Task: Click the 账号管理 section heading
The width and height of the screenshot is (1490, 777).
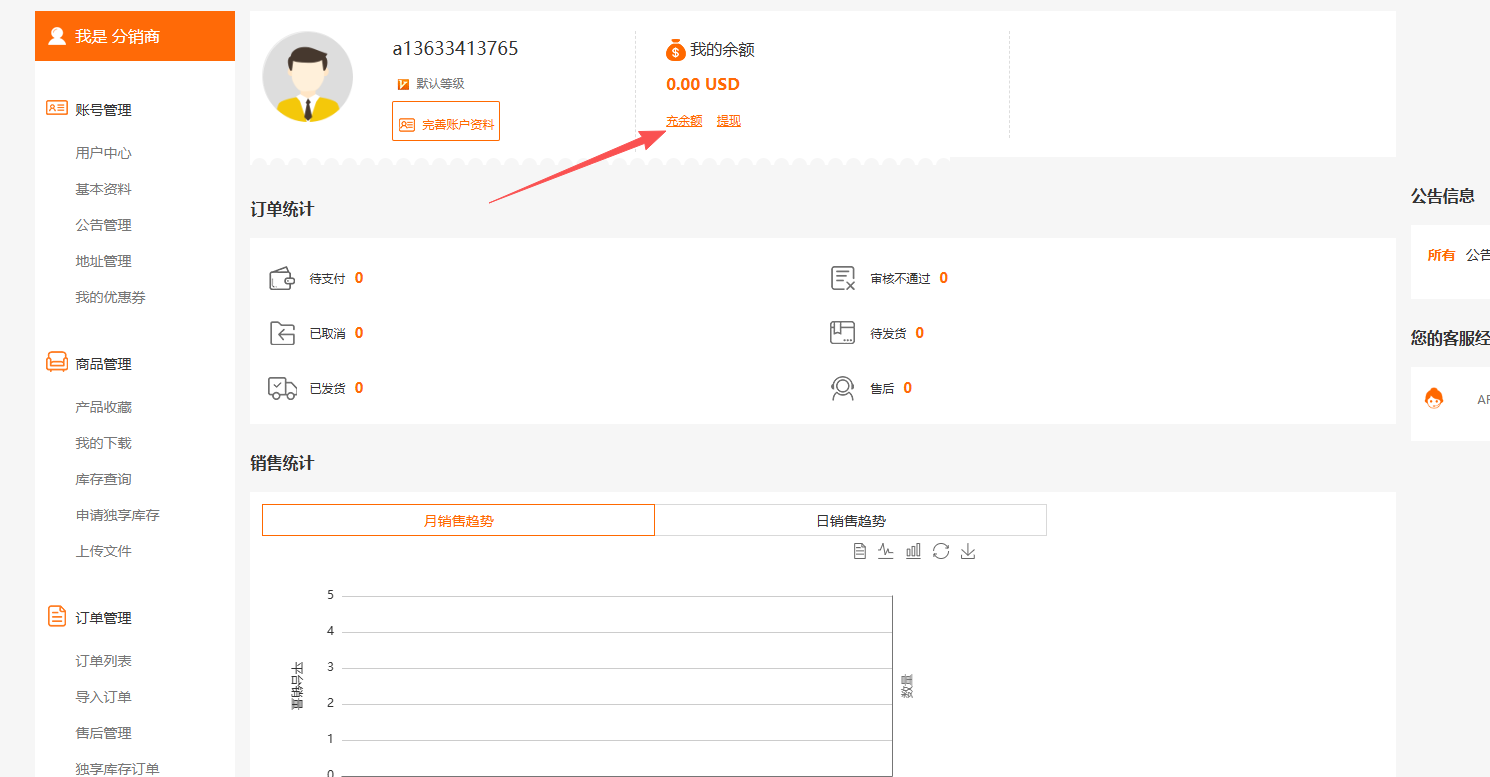Action: point(103,110)
